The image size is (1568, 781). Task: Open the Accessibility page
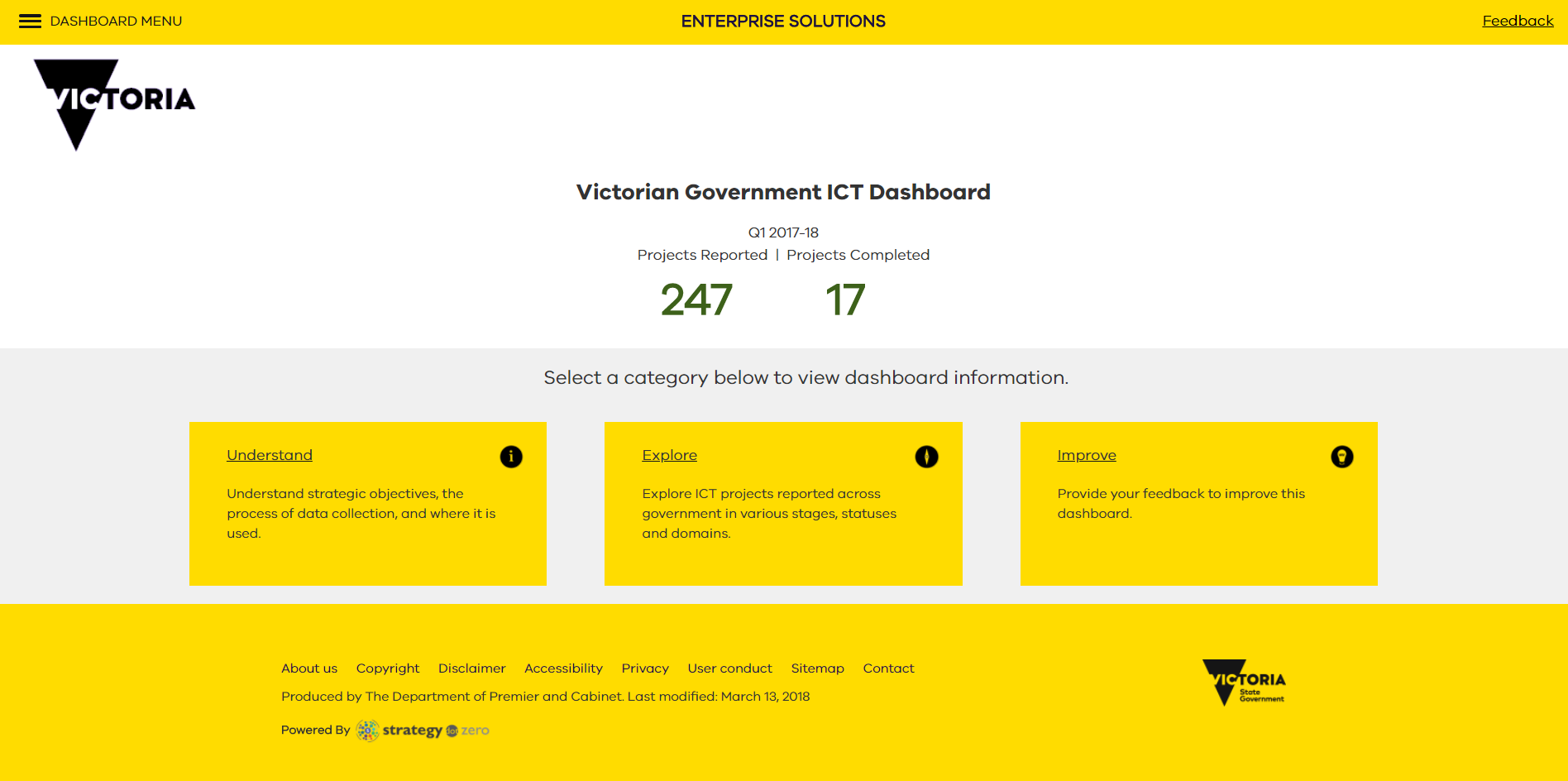pos(563,668)
